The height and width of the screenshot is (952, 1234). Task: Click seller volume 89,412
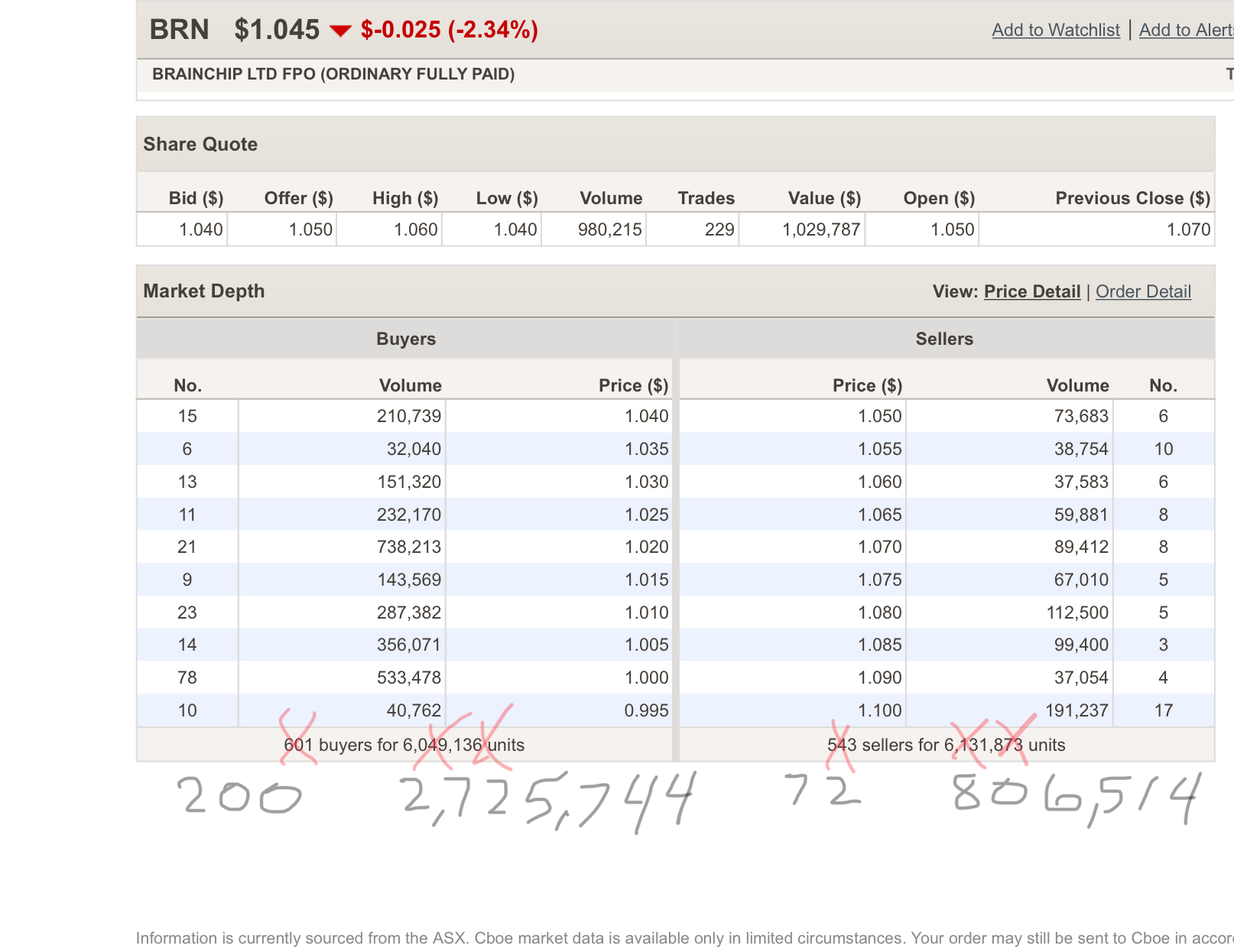click(x=1081, y=547)
